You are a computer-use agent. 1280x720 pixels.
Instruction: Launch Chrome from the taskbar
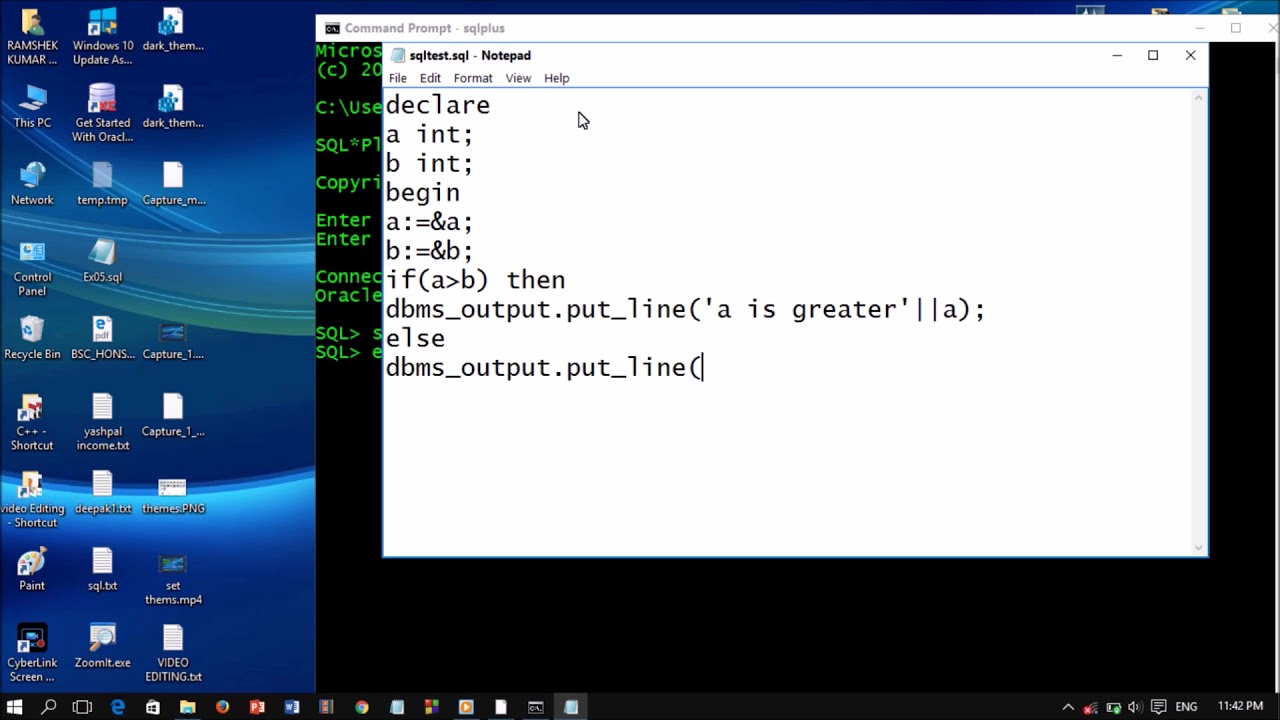click(362, 707)
